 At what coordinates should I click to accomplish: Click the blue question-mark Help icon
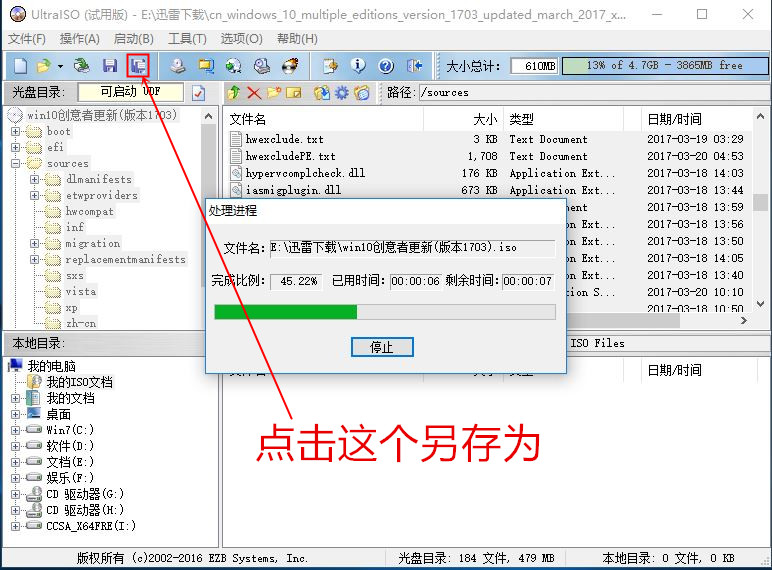(x=386, y=65)
